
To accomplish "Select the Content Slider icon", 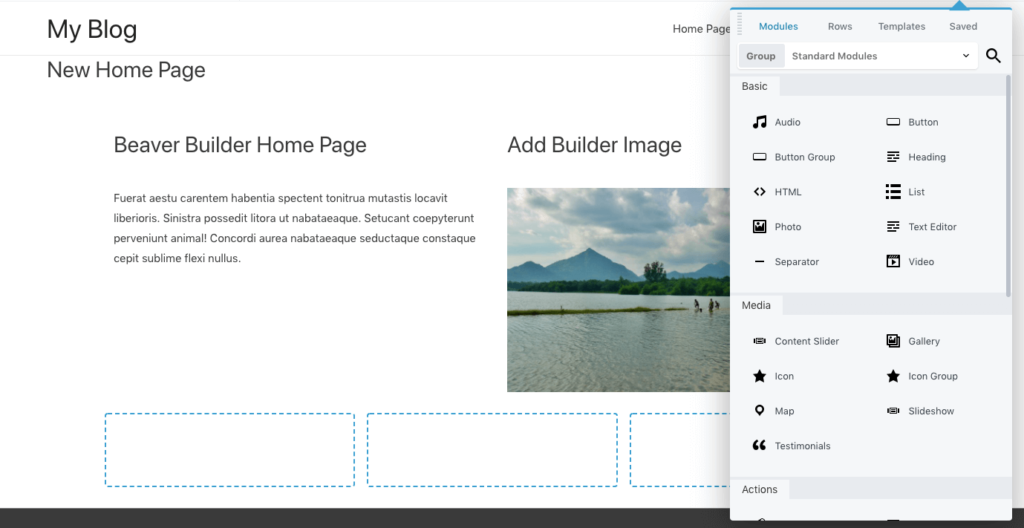I will [x=759, y=341].
